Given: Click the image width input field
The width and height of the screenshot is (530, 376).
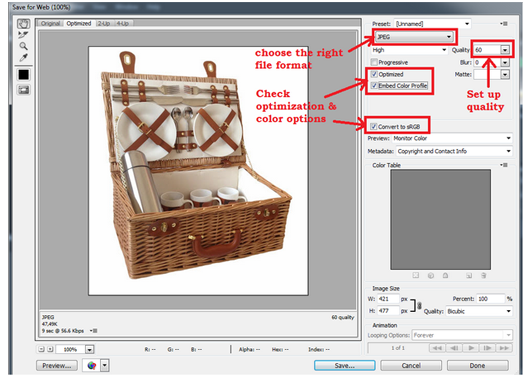Looking at the screenshot, I should pos(388,299).
